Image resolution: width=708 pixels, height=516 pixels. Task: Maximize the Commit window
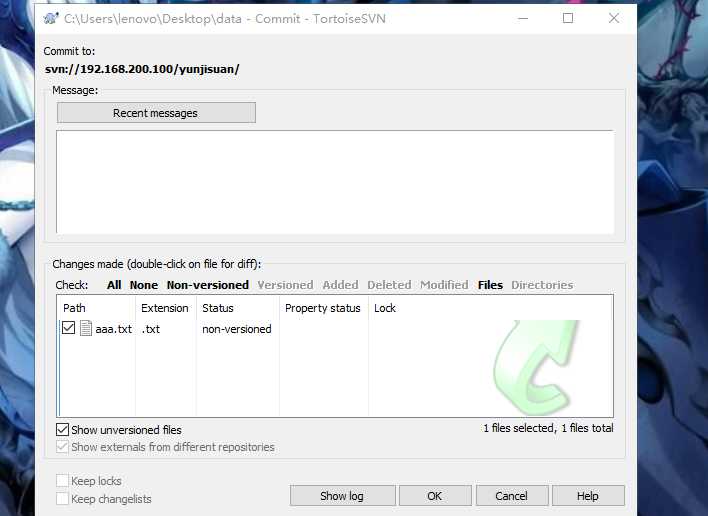(568, 19)
